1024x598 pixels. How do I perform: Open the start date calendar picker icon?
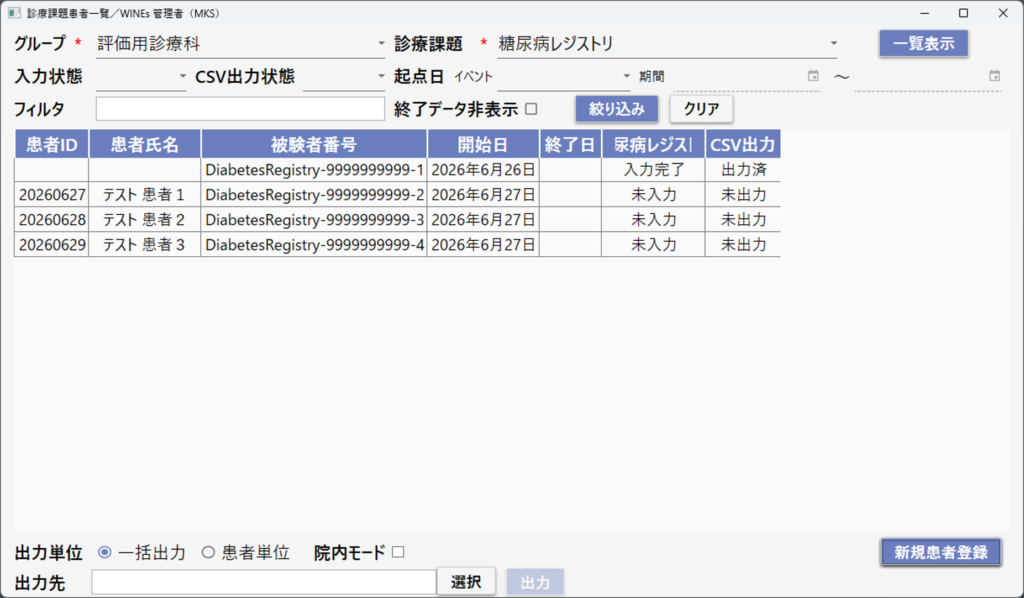pyautogui.click(x=813, y=76)
